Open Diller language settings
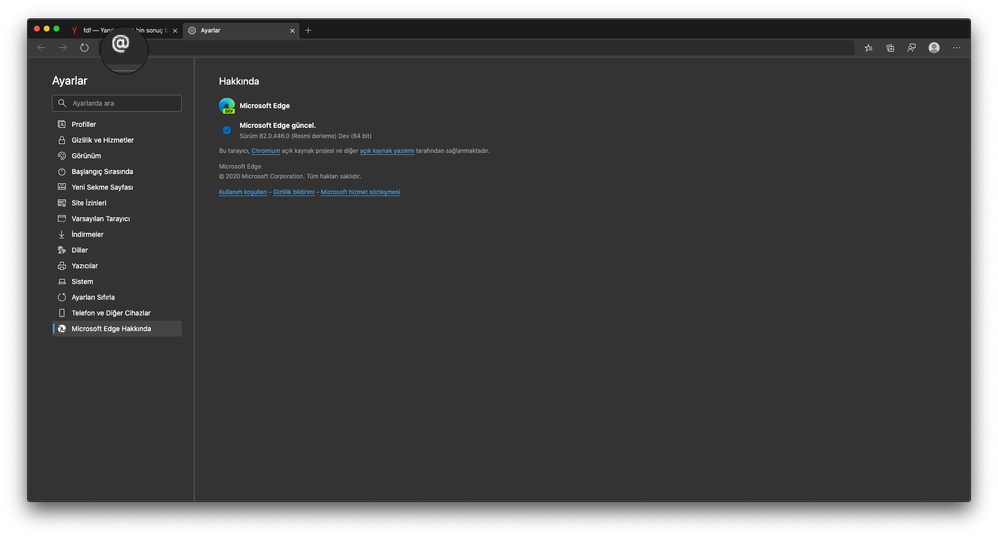 [x=117, y=250]
